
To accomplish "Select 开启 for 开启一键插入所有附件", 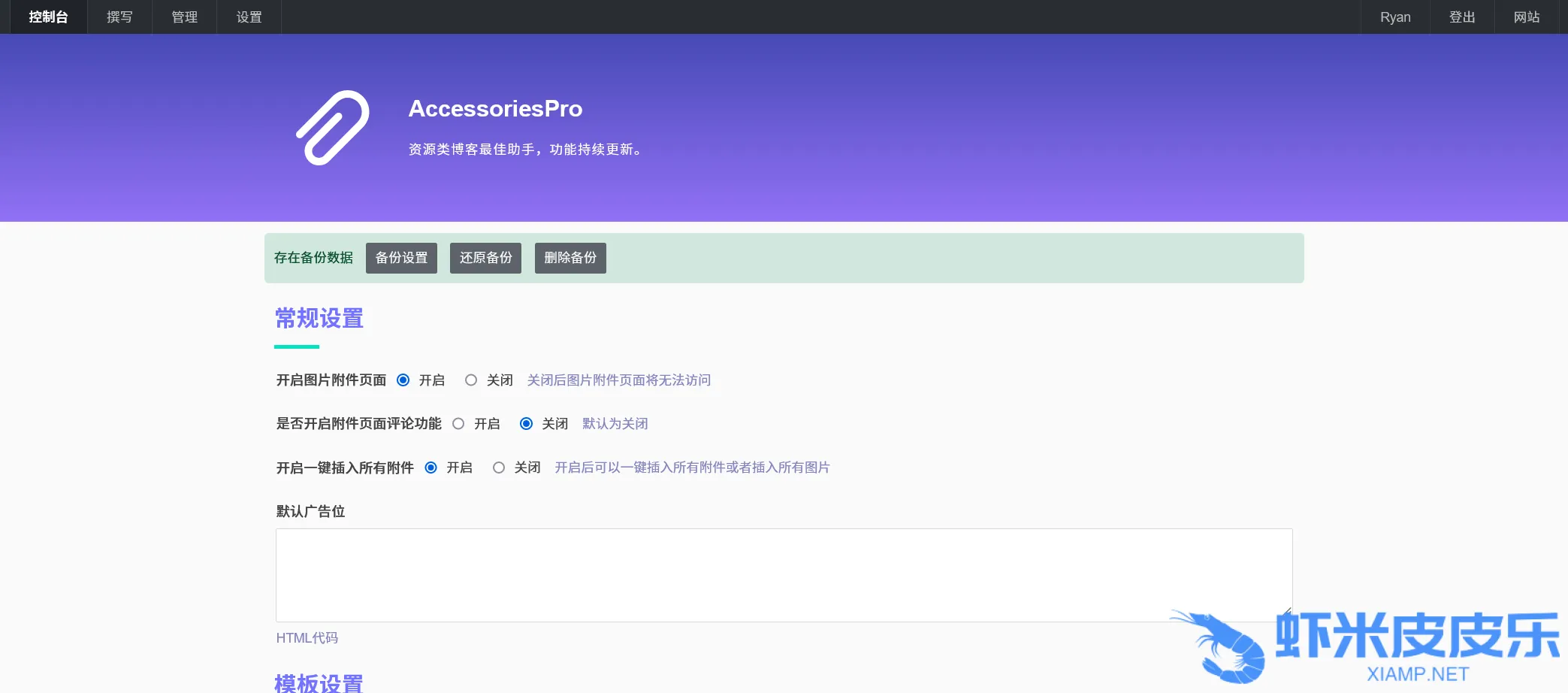I will click(431, 468).
